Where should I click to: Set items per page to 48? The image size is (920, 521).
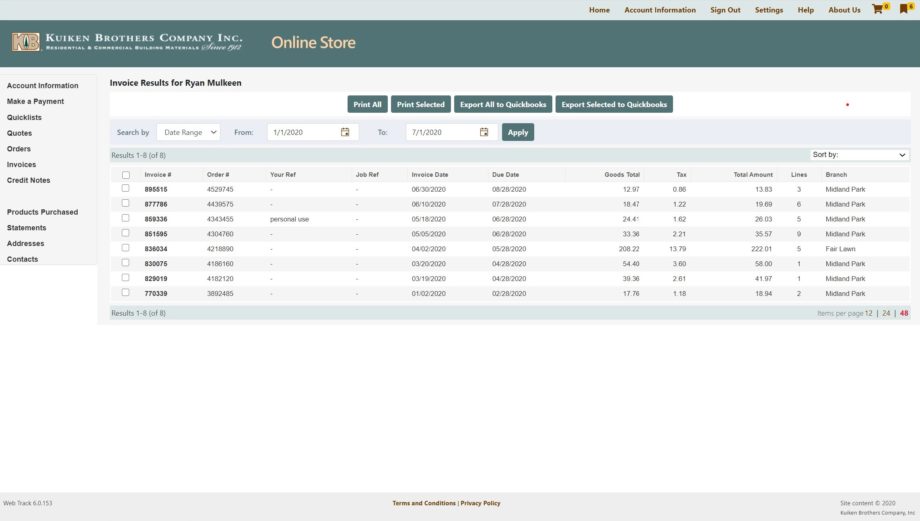click(904, 313)
